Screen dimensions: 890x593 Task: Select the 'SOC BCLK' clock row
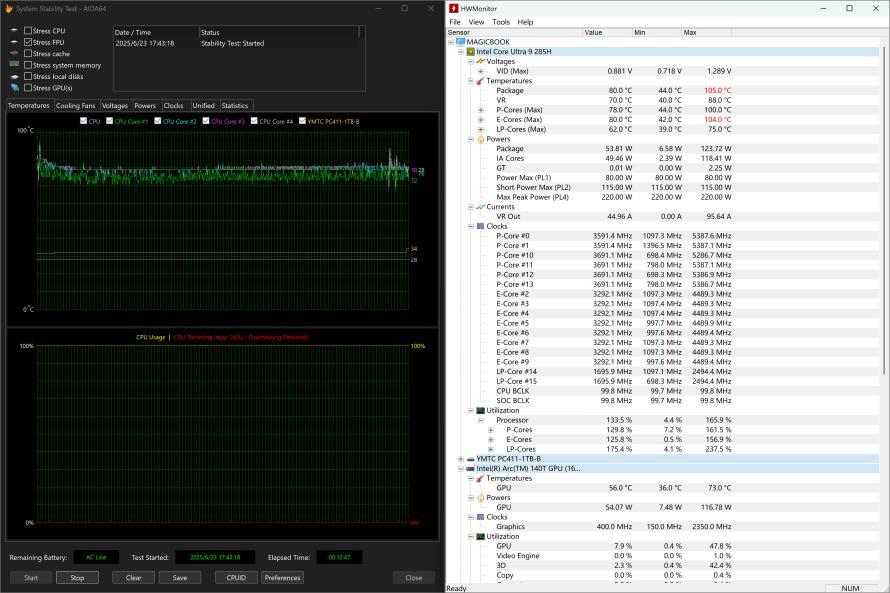[662, 401]
